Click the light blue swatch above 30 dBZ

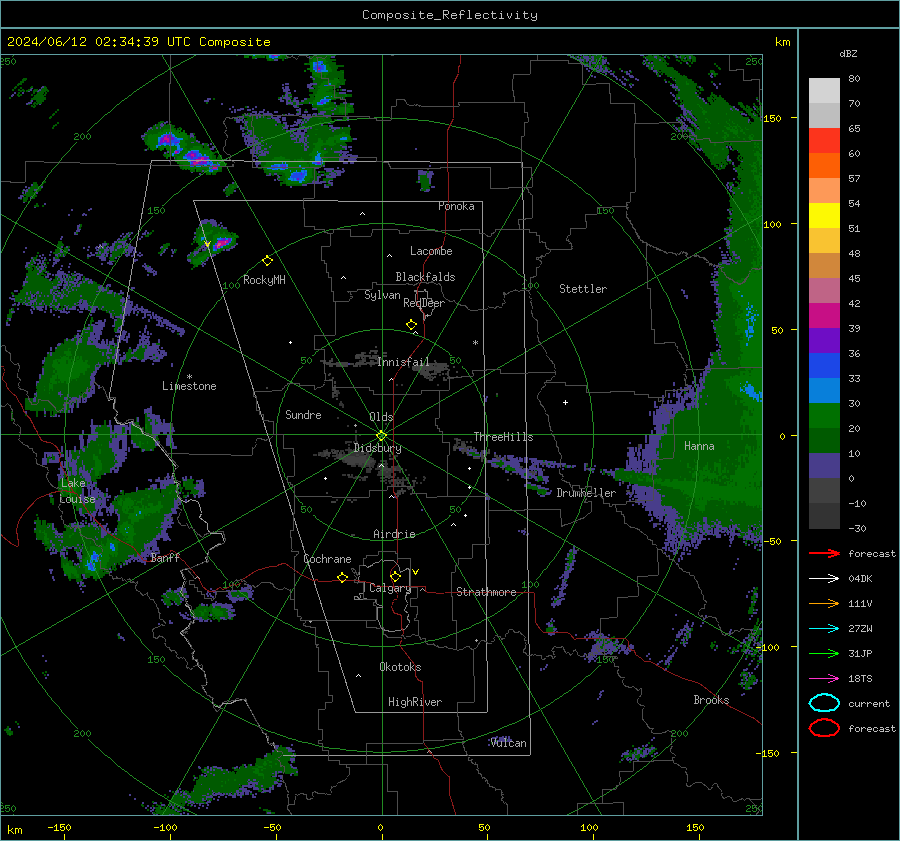click(x=824, y=390)
